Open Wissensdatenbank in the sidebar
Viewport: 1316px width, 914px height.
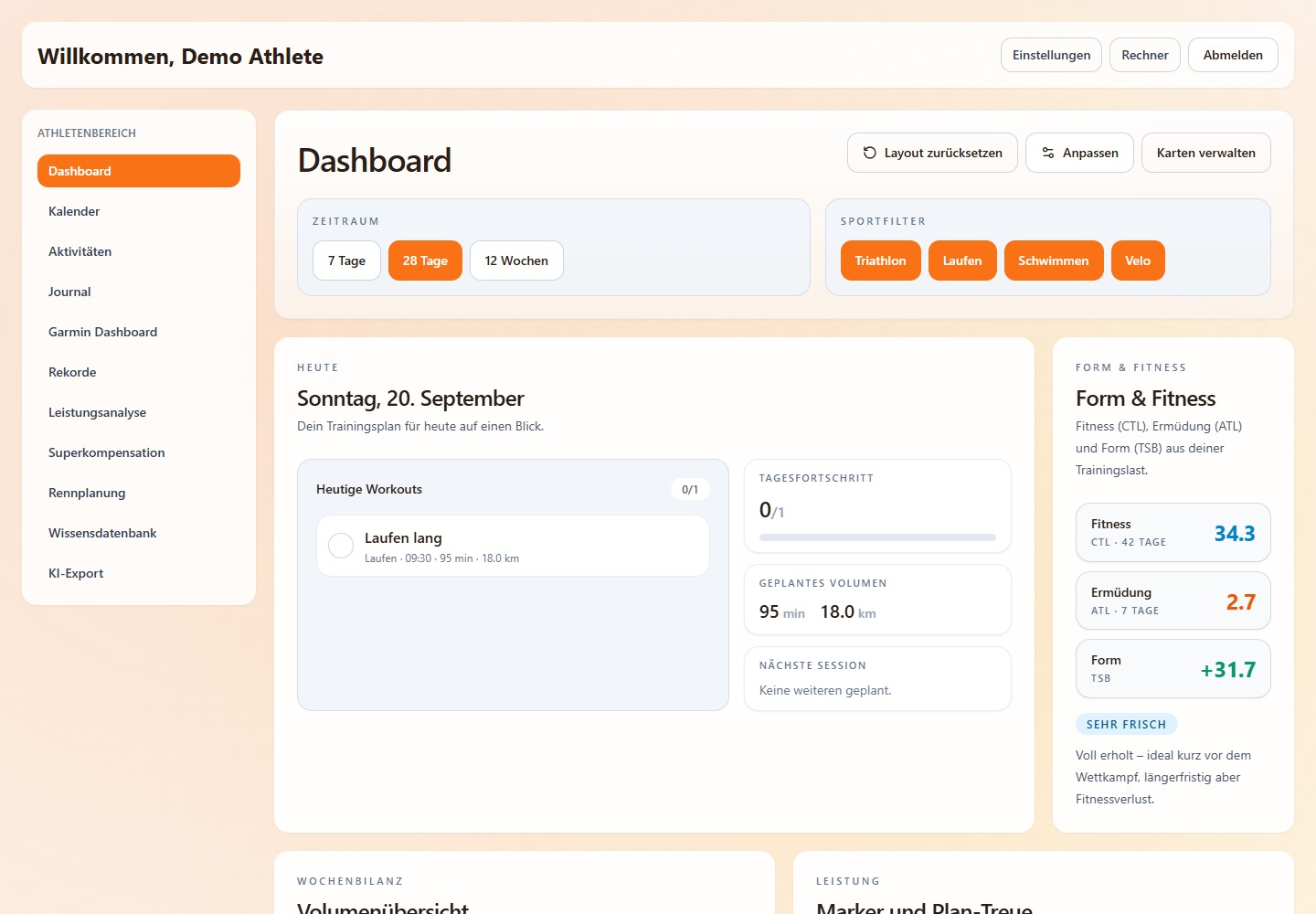point(139,533)
